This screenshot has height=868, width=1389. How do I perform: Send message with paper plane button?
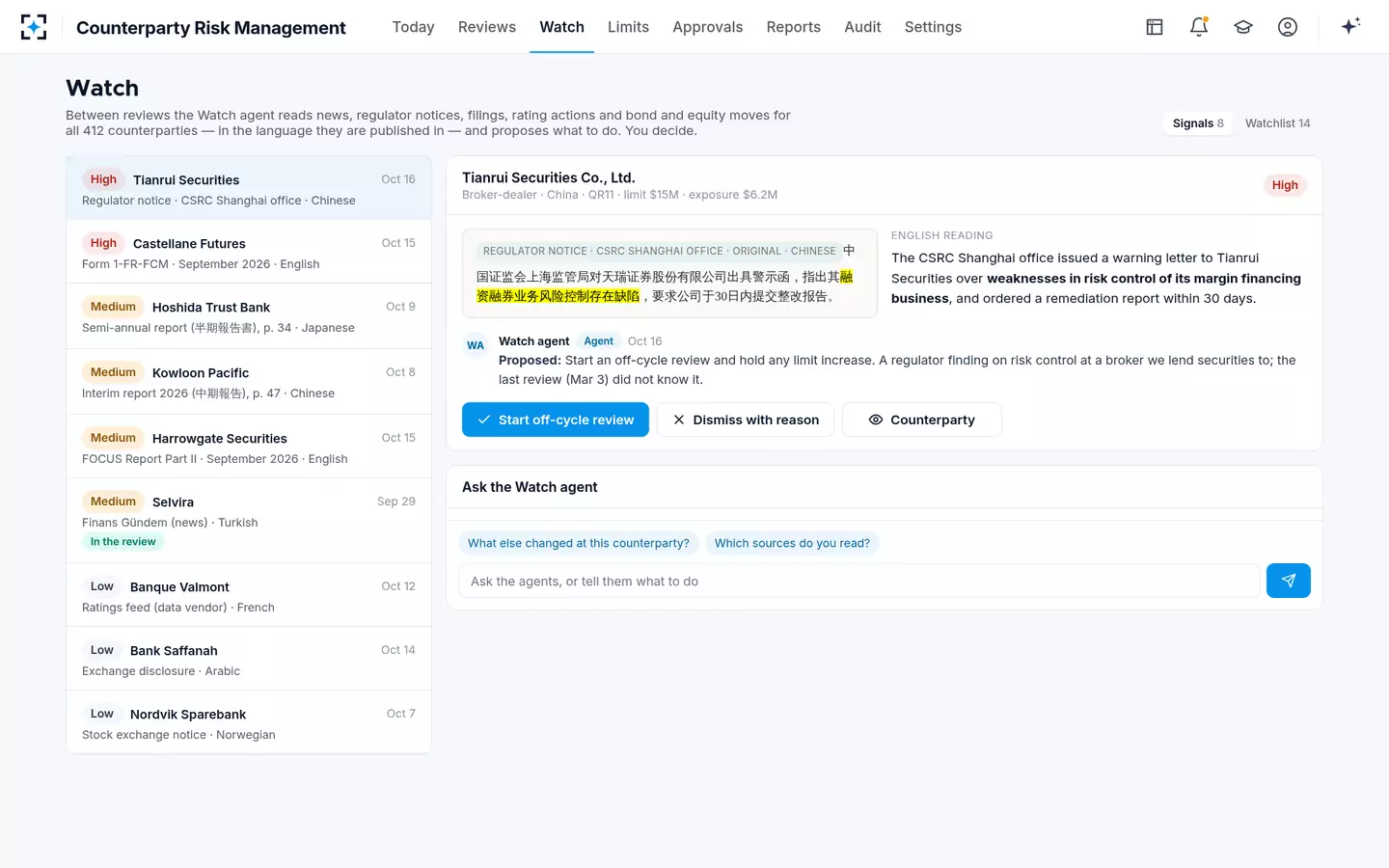point(1289,581)
